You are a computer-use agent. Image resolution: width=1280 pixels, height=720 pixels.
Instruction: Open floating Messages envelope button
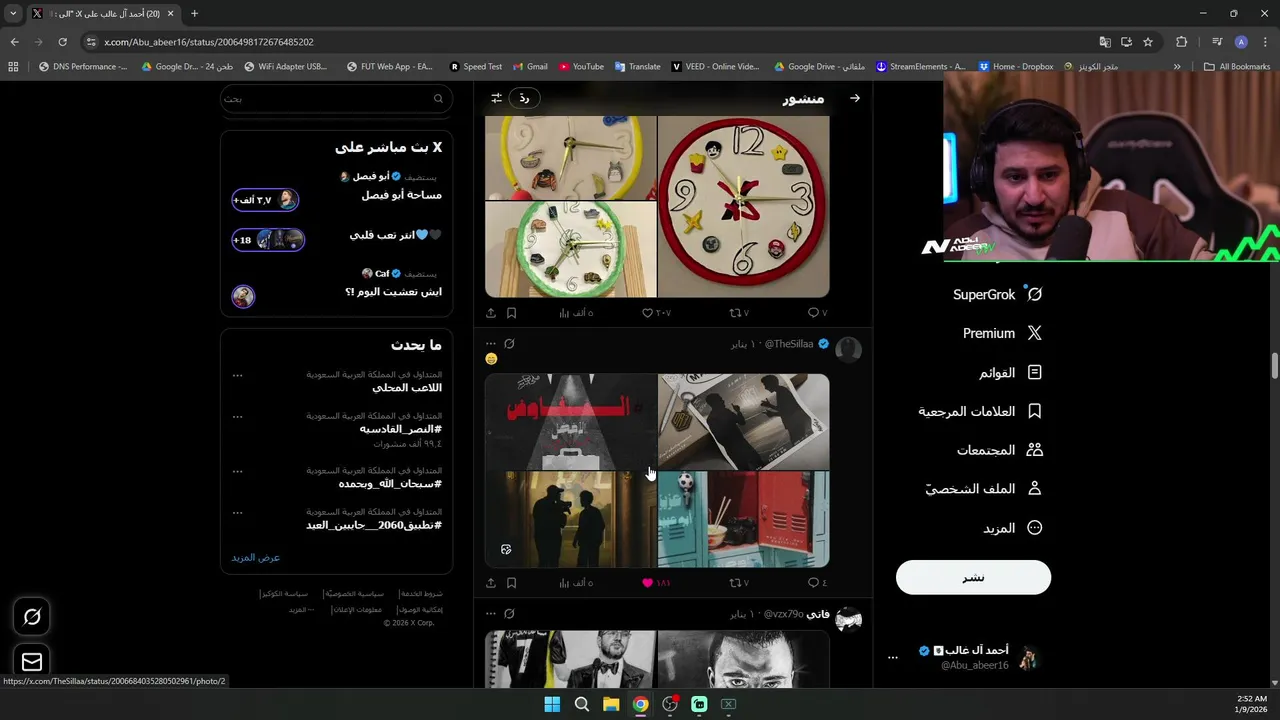click(x=32, y=661)
